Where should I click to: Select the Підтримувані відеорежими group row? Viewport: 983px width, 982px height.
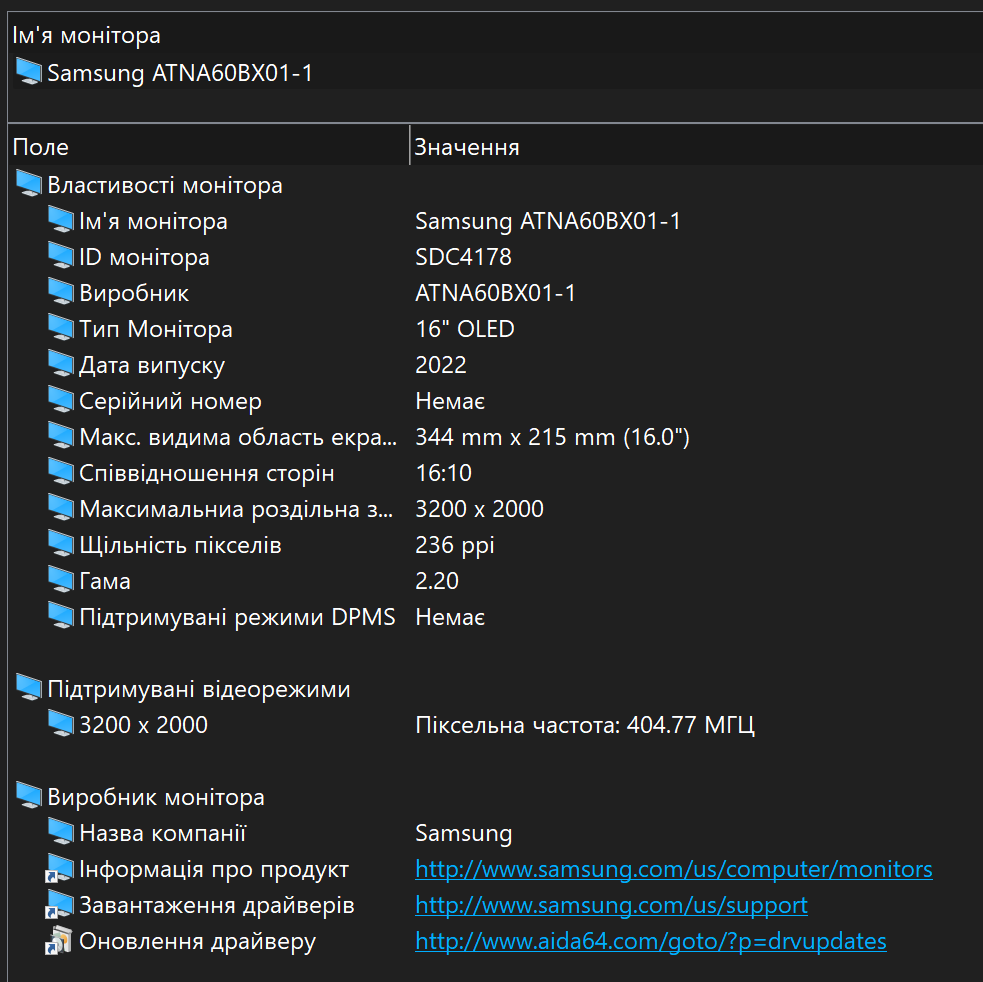199,690
